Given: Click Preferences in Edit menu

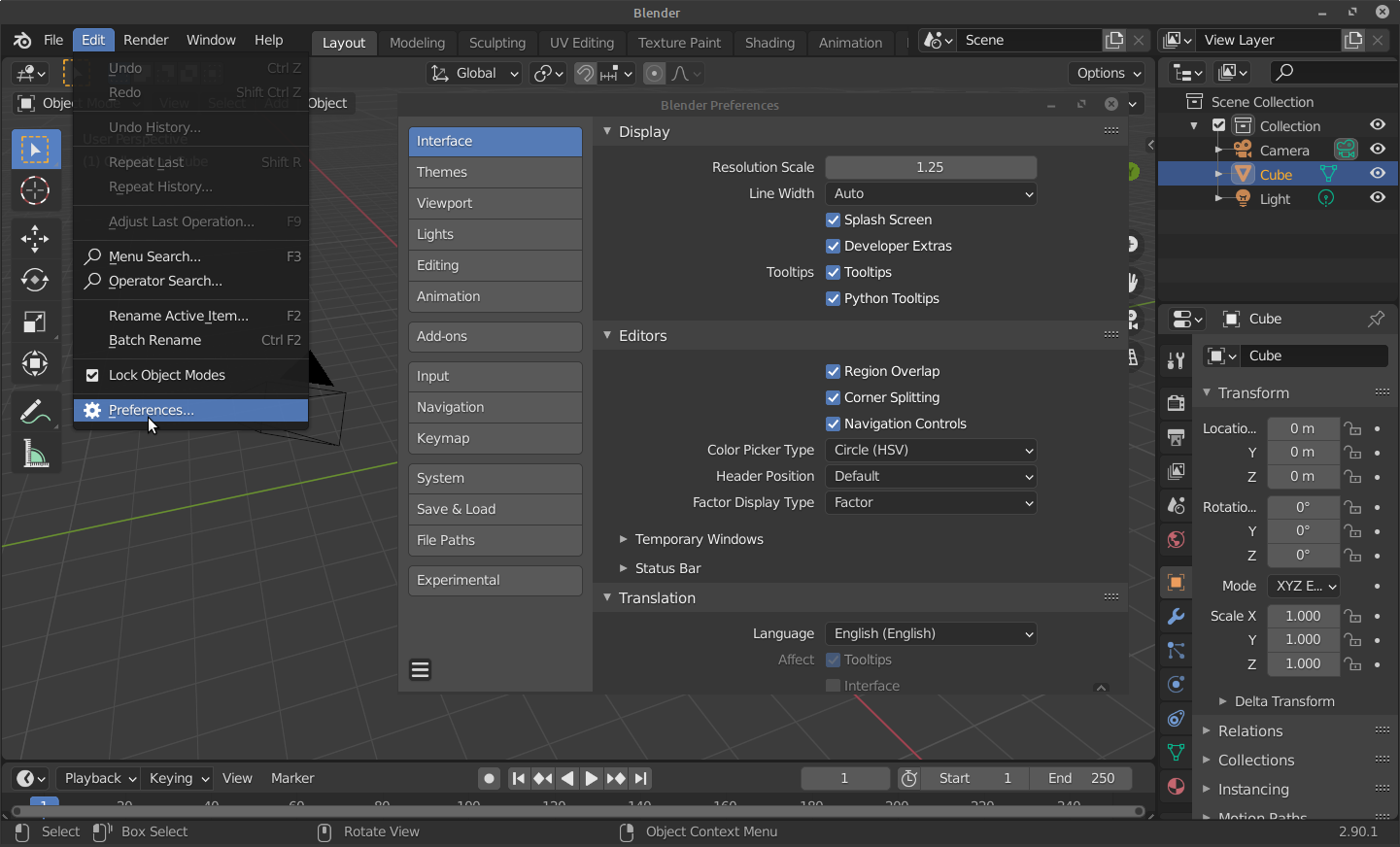Looking at the screenshot, I should (x=191, y=410).
